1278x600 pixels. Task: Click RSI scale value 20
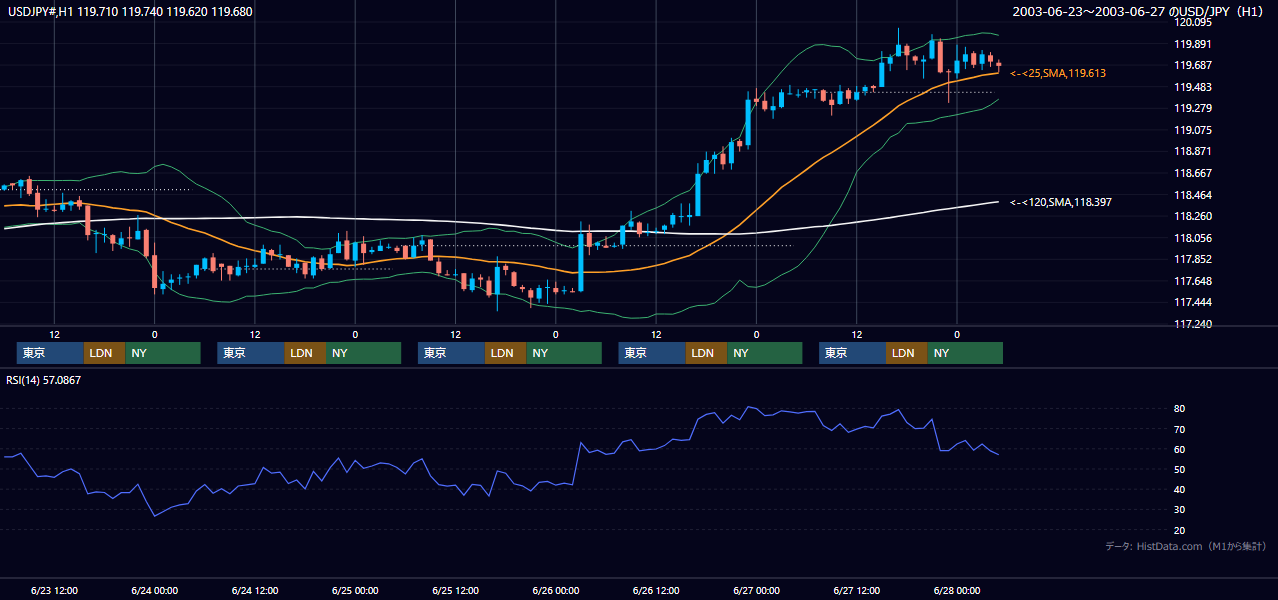click(1180, 530)
